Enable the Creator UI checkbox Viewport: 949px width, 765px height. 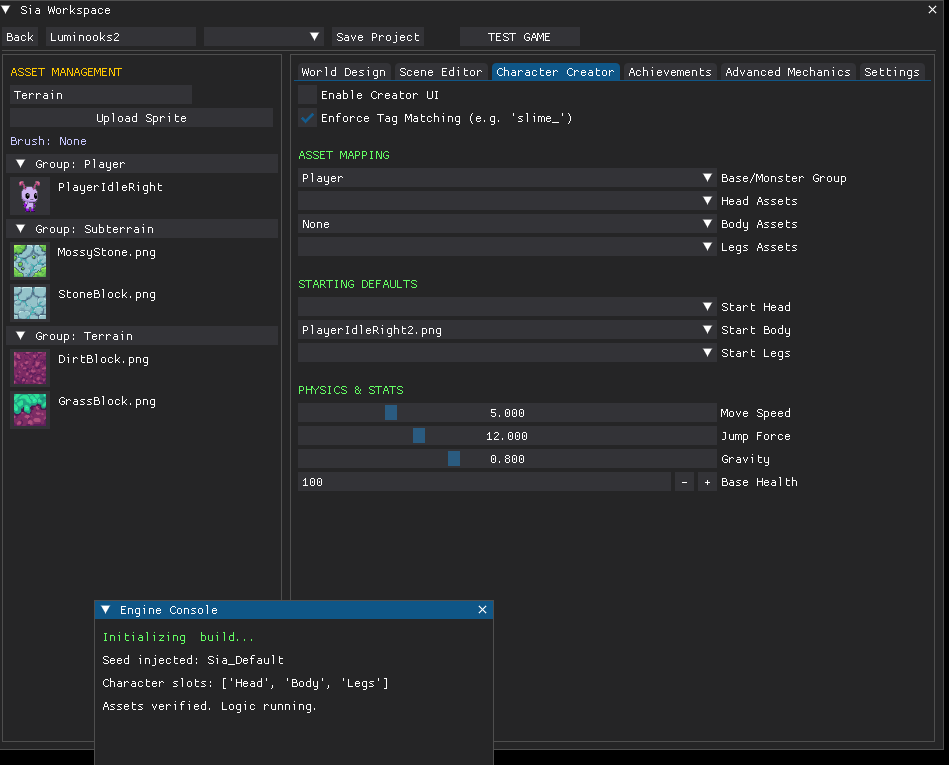click(308, 95)
